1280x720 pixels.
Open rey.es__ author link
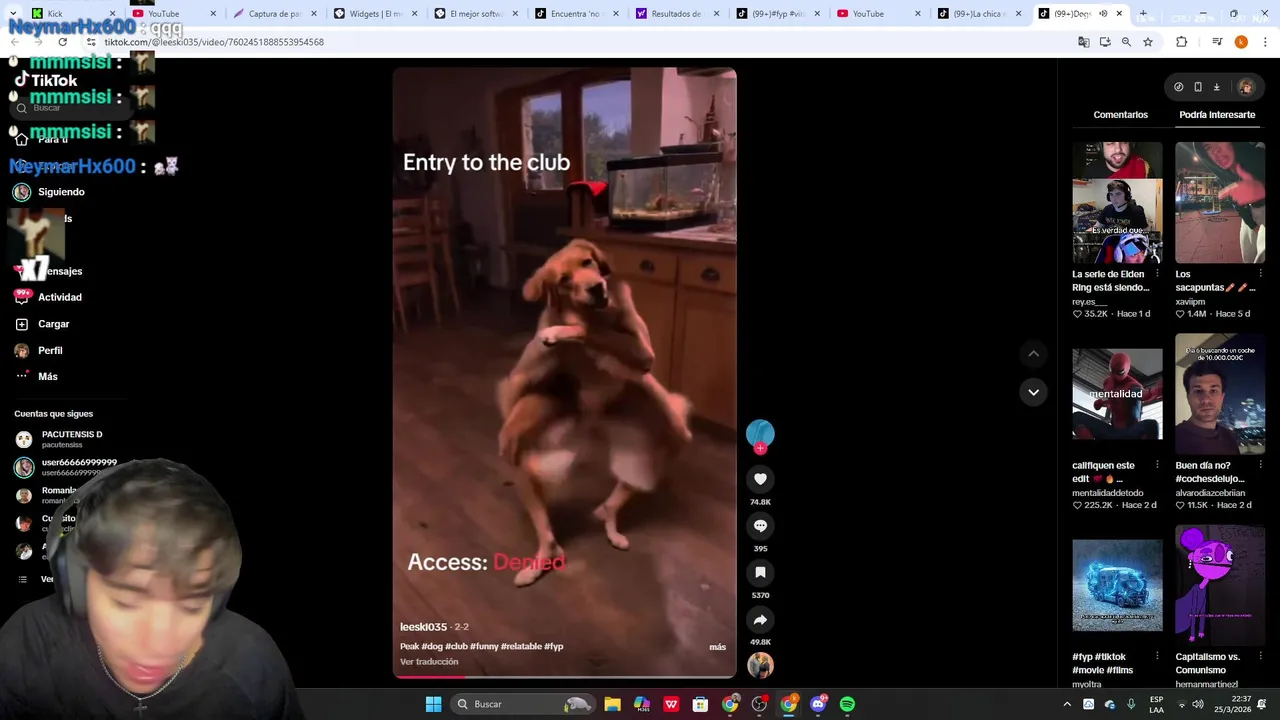[1089, 302]
